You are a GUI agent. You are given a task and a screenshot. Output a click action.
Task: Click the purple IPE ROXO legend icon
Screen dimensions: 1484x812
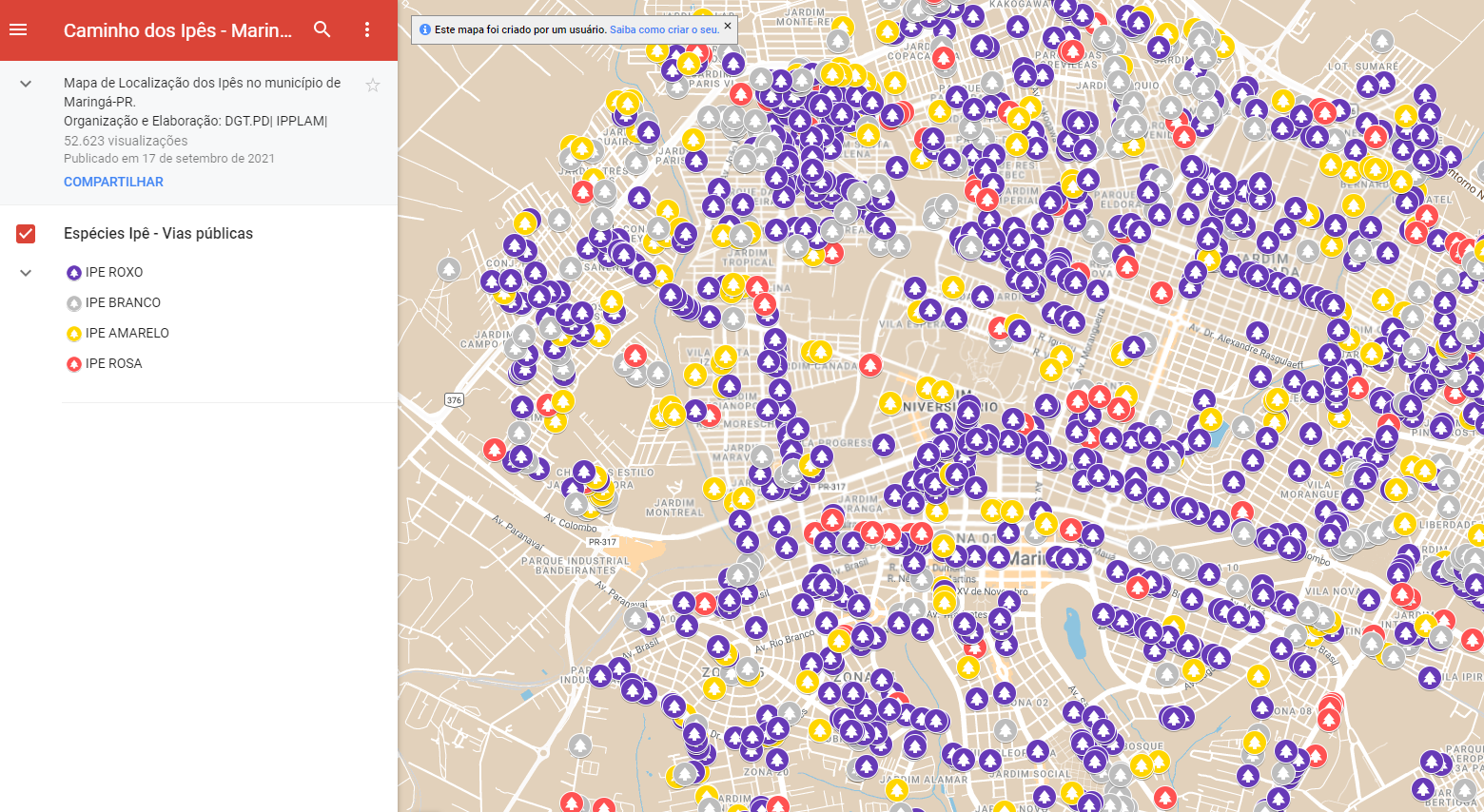tap(73, 273)
